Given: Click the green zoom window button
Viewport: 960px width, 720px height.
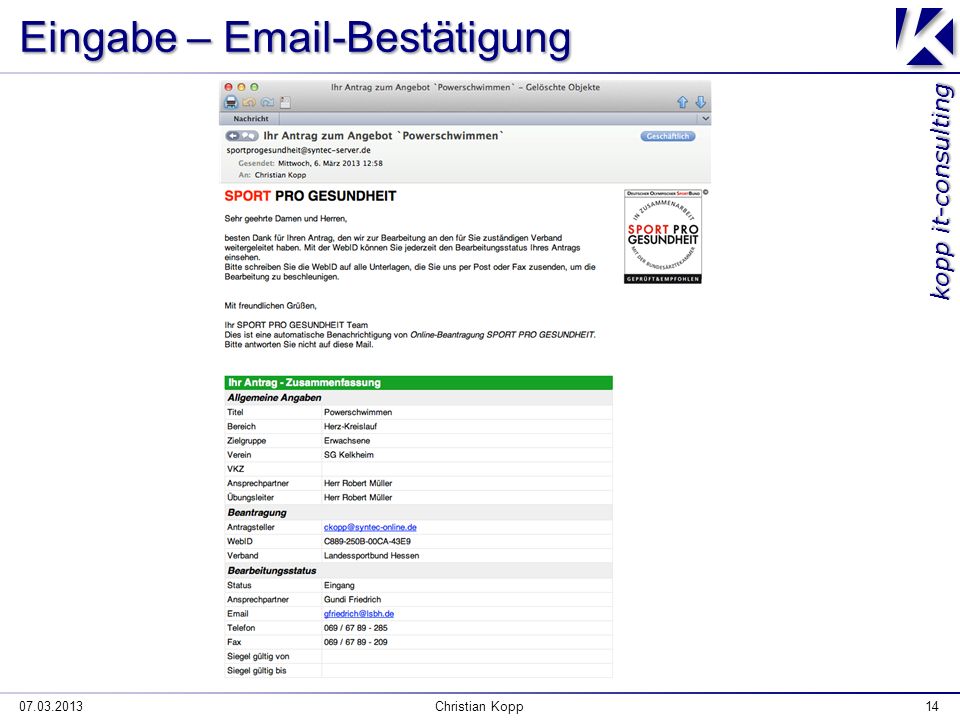Looking at the screenshot, I should click(x=254, y=87).
